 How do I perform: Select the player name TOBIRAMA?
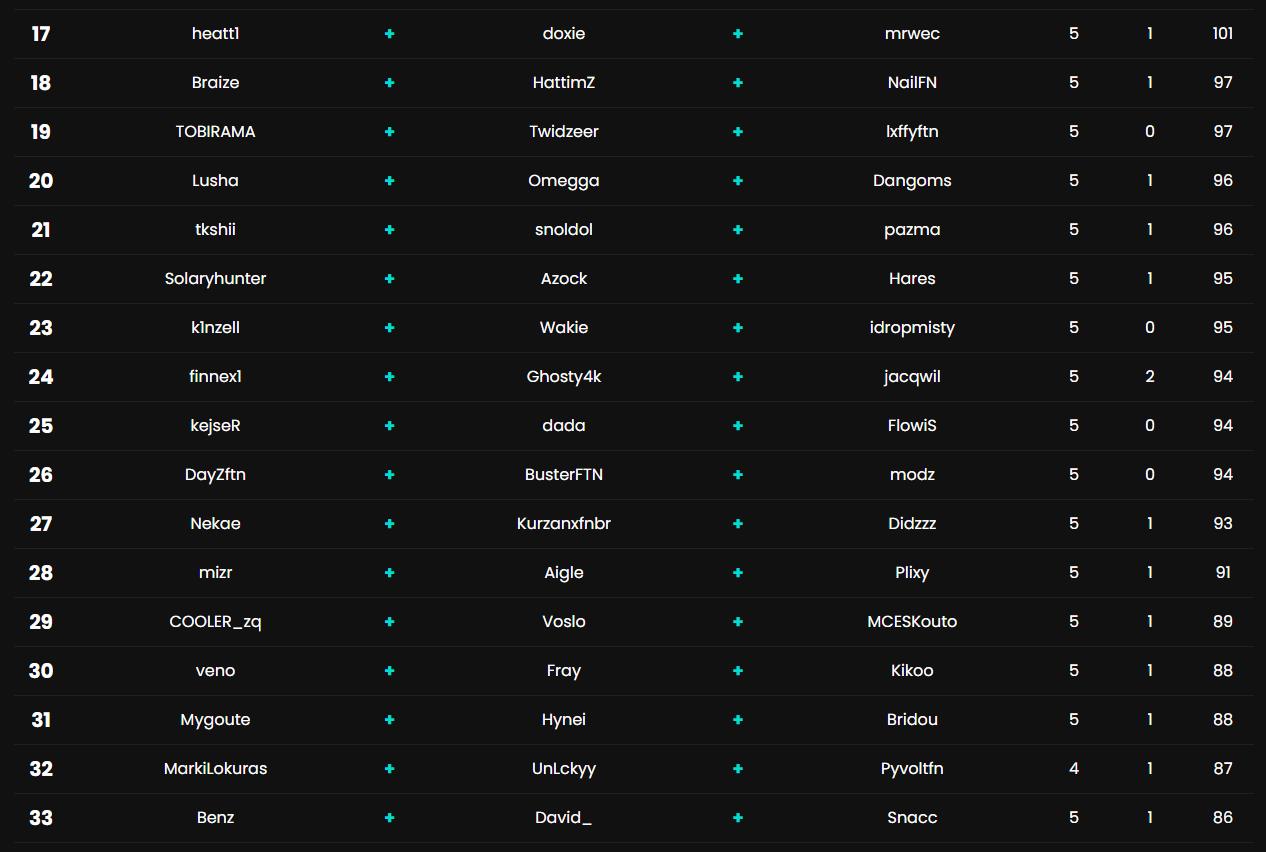point(215,131)
